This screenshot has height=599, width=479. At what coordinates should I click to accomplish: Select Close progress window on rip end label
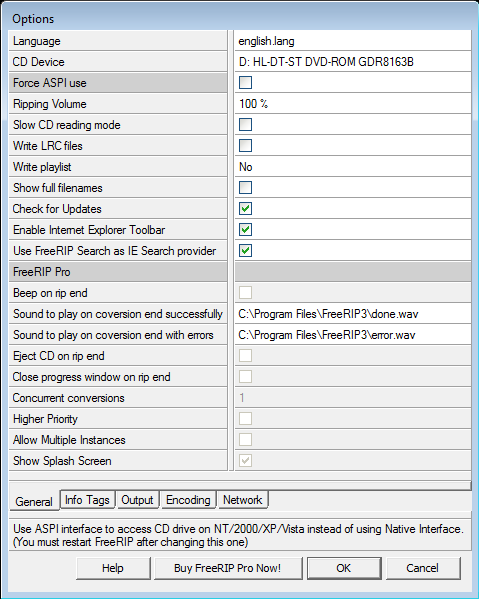point(118,377)
